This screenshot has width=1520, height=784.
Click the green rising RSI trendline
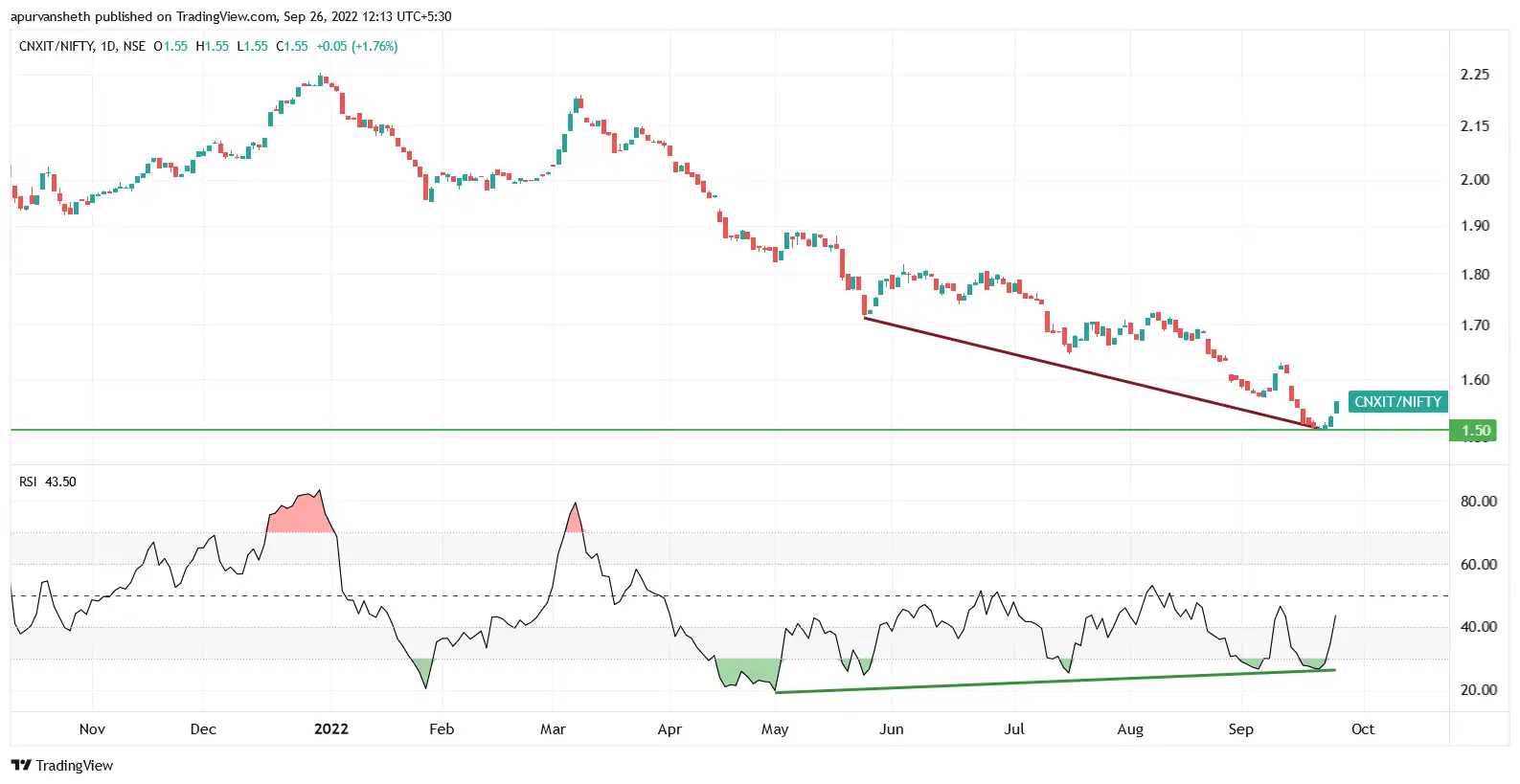[x=1054, y=681]
